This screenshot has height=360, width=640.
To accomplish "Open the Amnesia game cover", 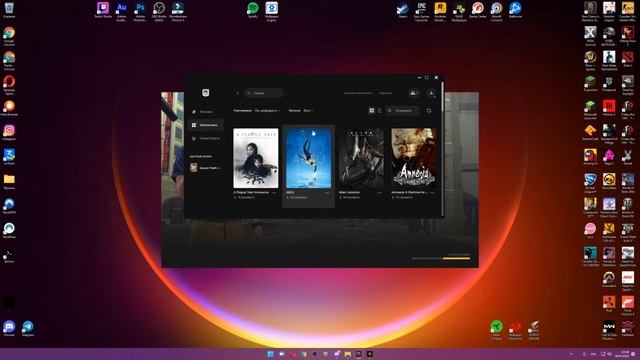I will click(414, 158).
